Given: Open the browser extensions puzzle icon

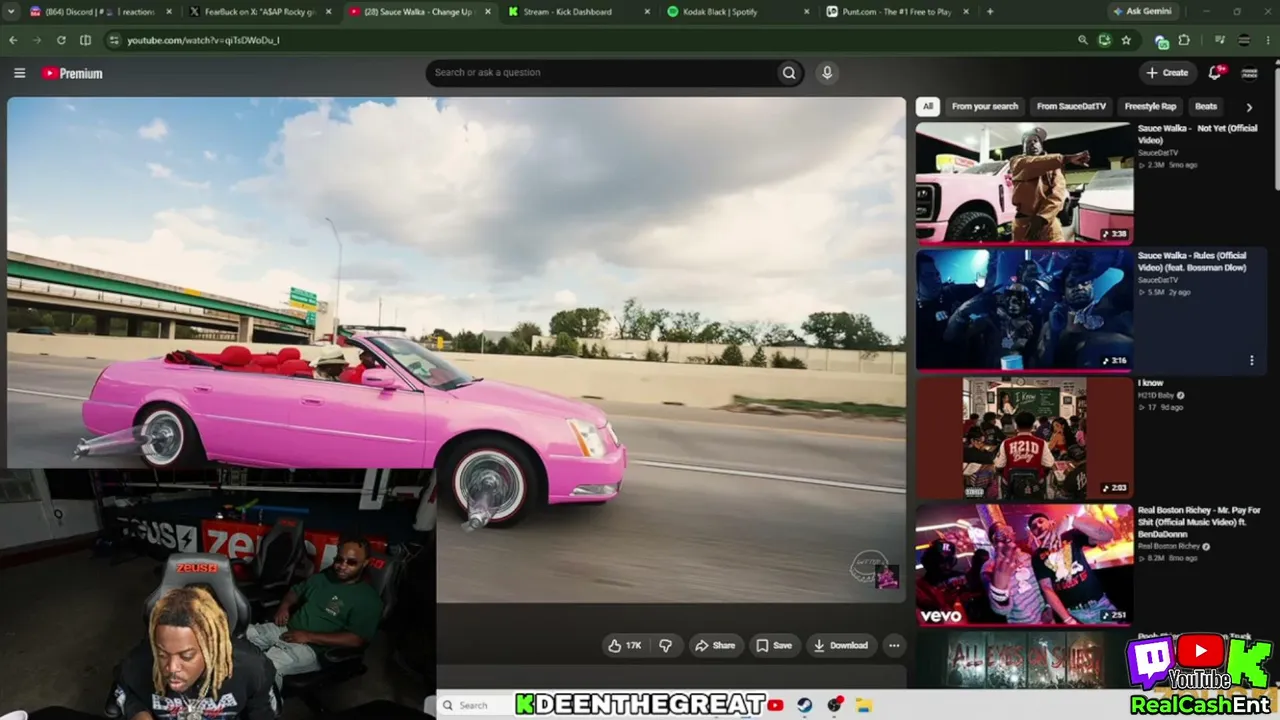Looking at the screenshot, I should pyautogui.click(x=1184, y=40).
